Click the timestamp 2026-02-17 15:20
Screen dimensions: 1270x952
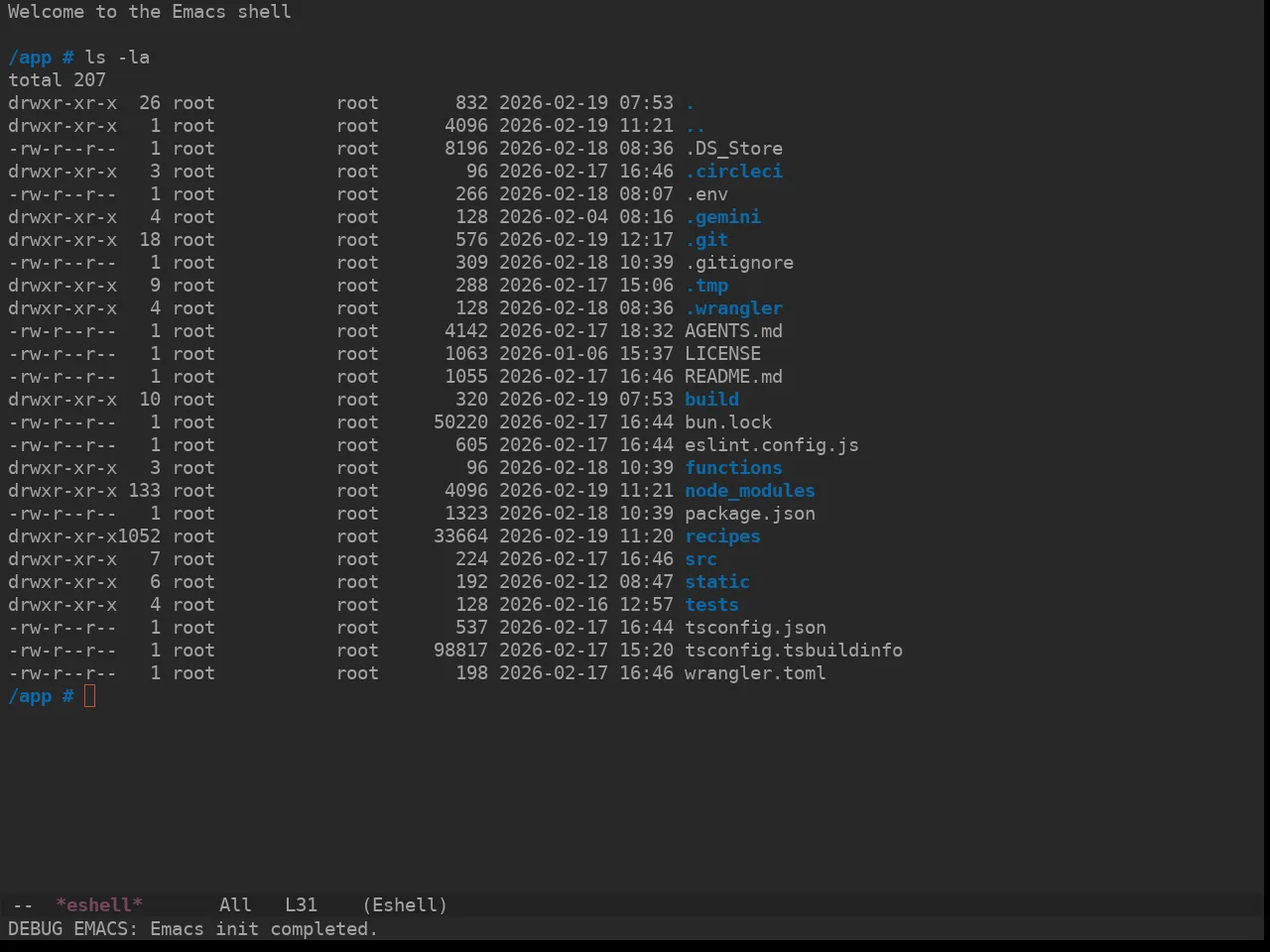tap(586, 651)
